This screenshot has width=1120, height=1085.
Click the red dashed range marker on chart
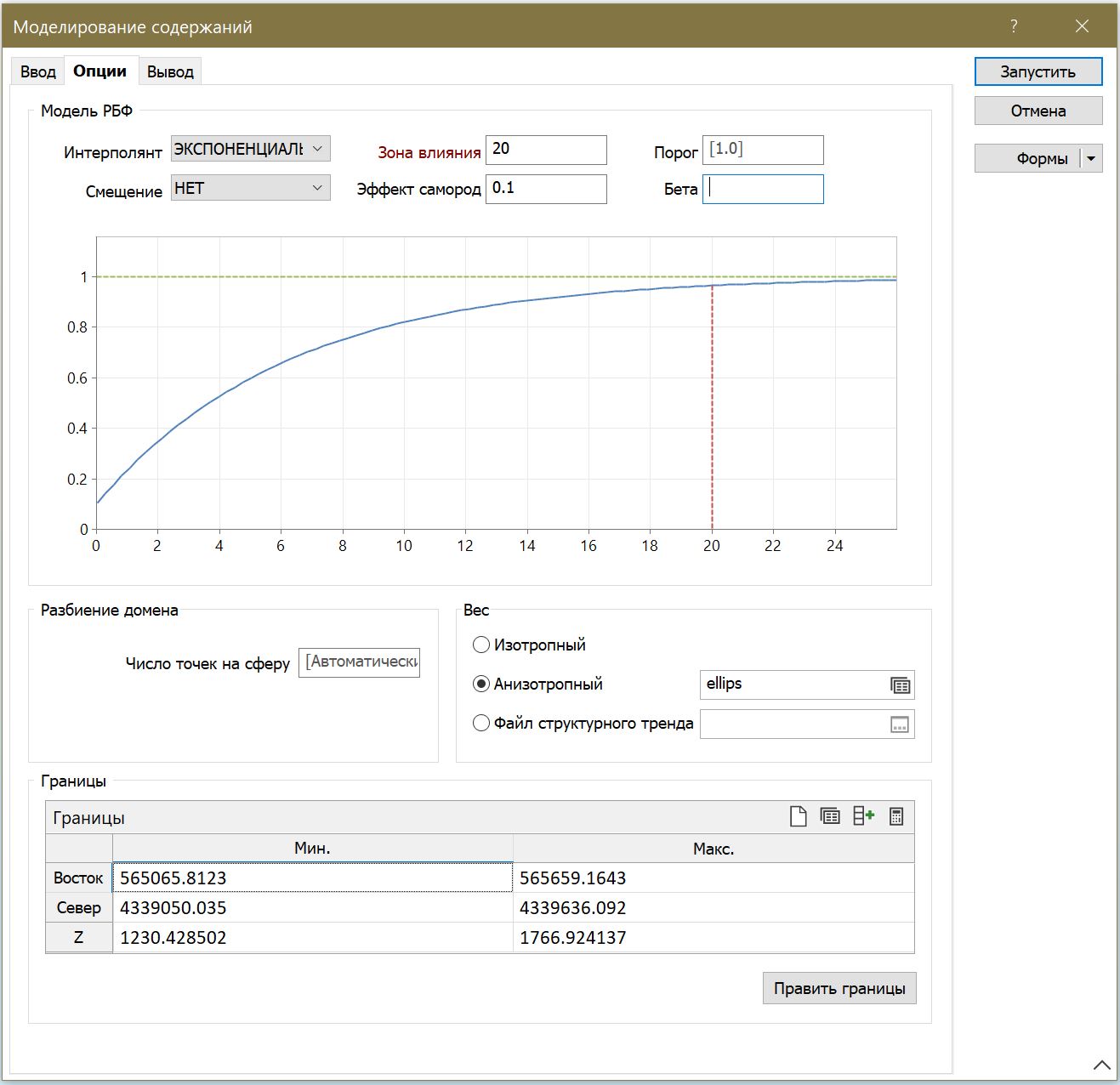pyautogui.click(x=712, y=408)
